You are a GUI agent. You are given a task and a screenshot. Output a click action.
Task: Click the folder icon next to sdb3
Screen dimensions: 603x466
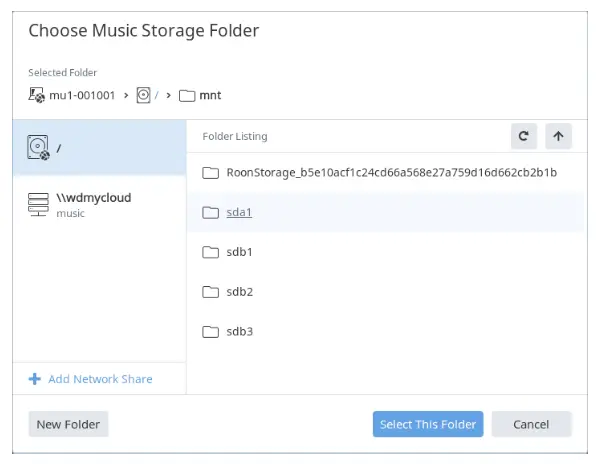[210, 331]
